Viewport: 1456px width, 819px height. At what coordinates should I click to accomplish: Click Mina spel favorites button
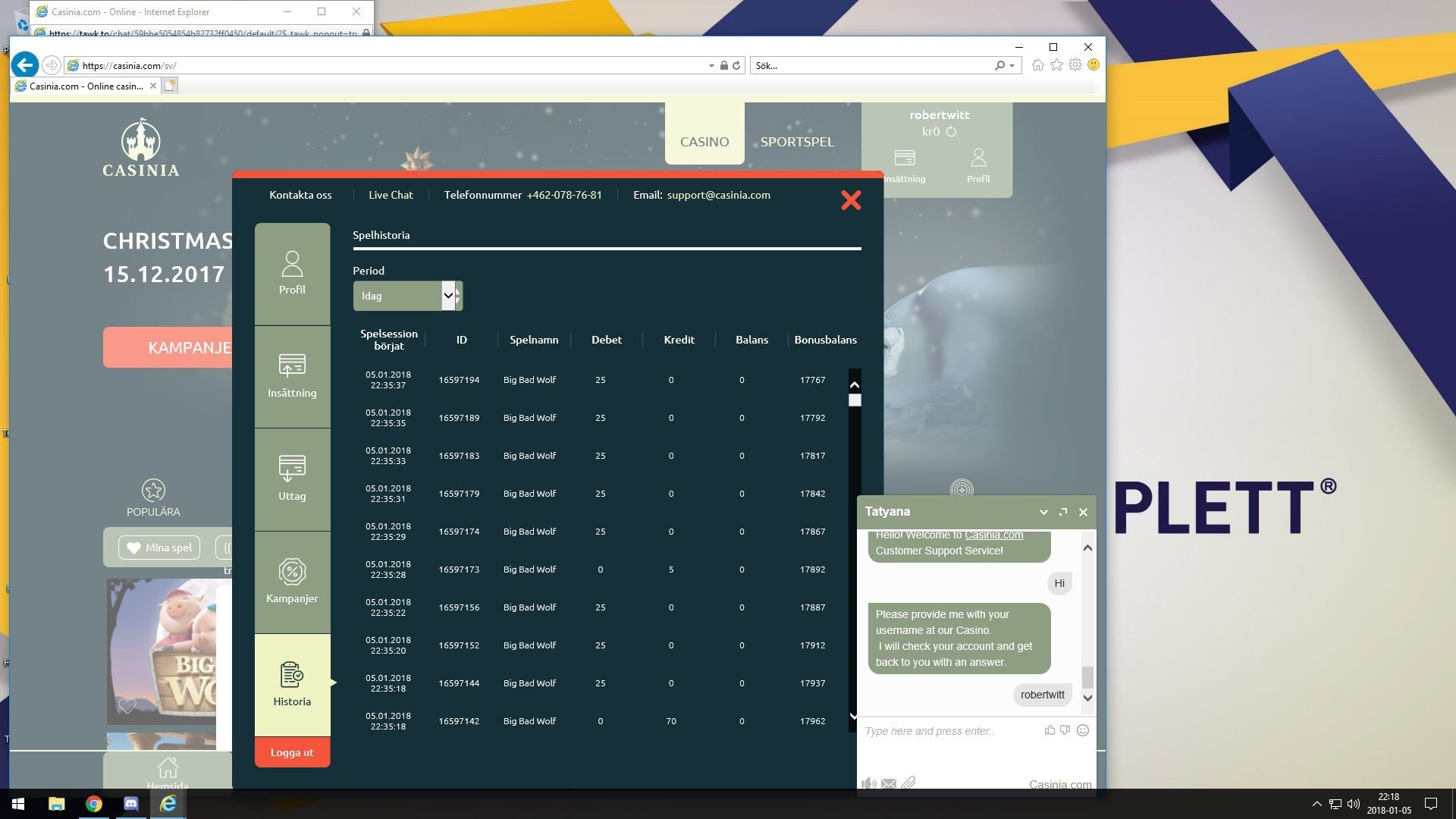[x=159, y=548]
